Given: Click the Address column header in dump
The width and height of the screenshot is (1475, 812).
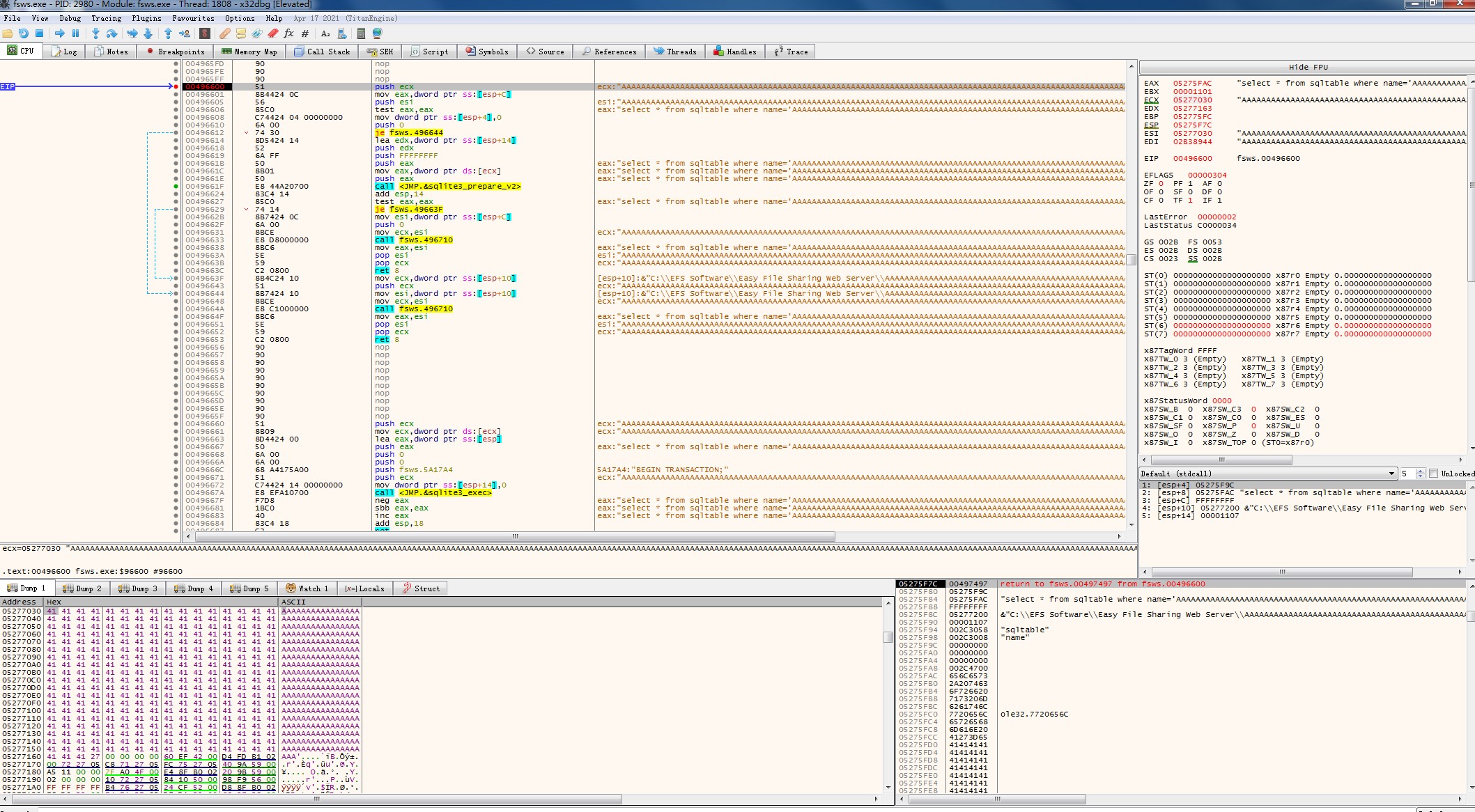Looking at the screenshot, I should (x=22, y=602).
